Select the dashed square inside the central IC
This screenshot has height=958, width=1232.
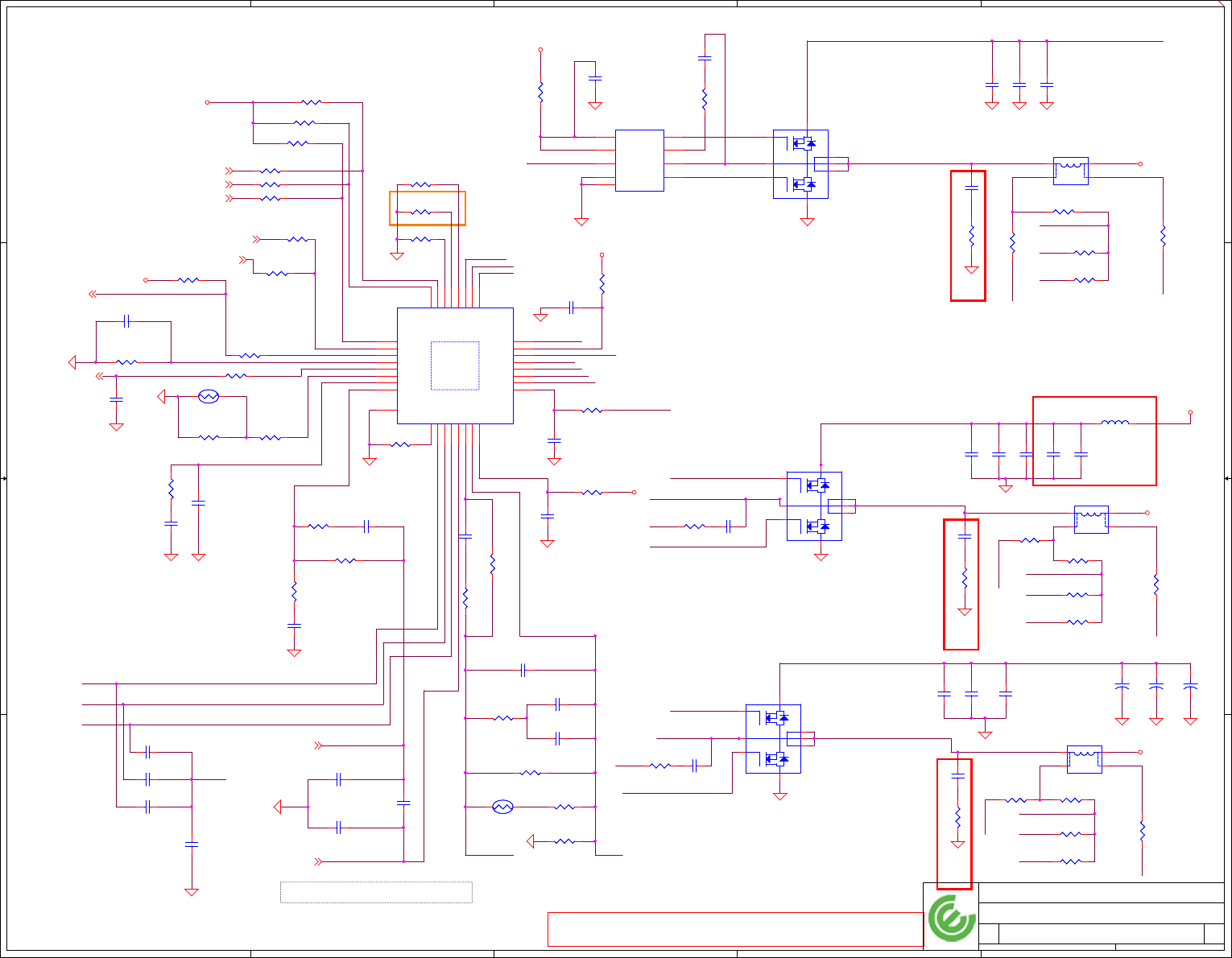tap(455, 365)
